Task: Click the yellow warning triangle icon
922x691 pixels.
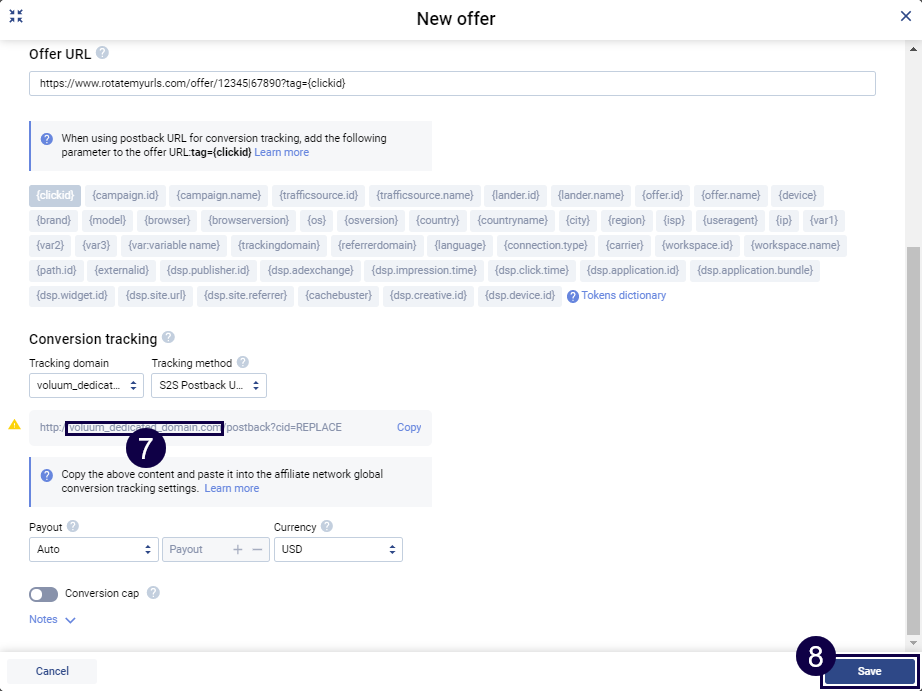Action: pos(14,425)
